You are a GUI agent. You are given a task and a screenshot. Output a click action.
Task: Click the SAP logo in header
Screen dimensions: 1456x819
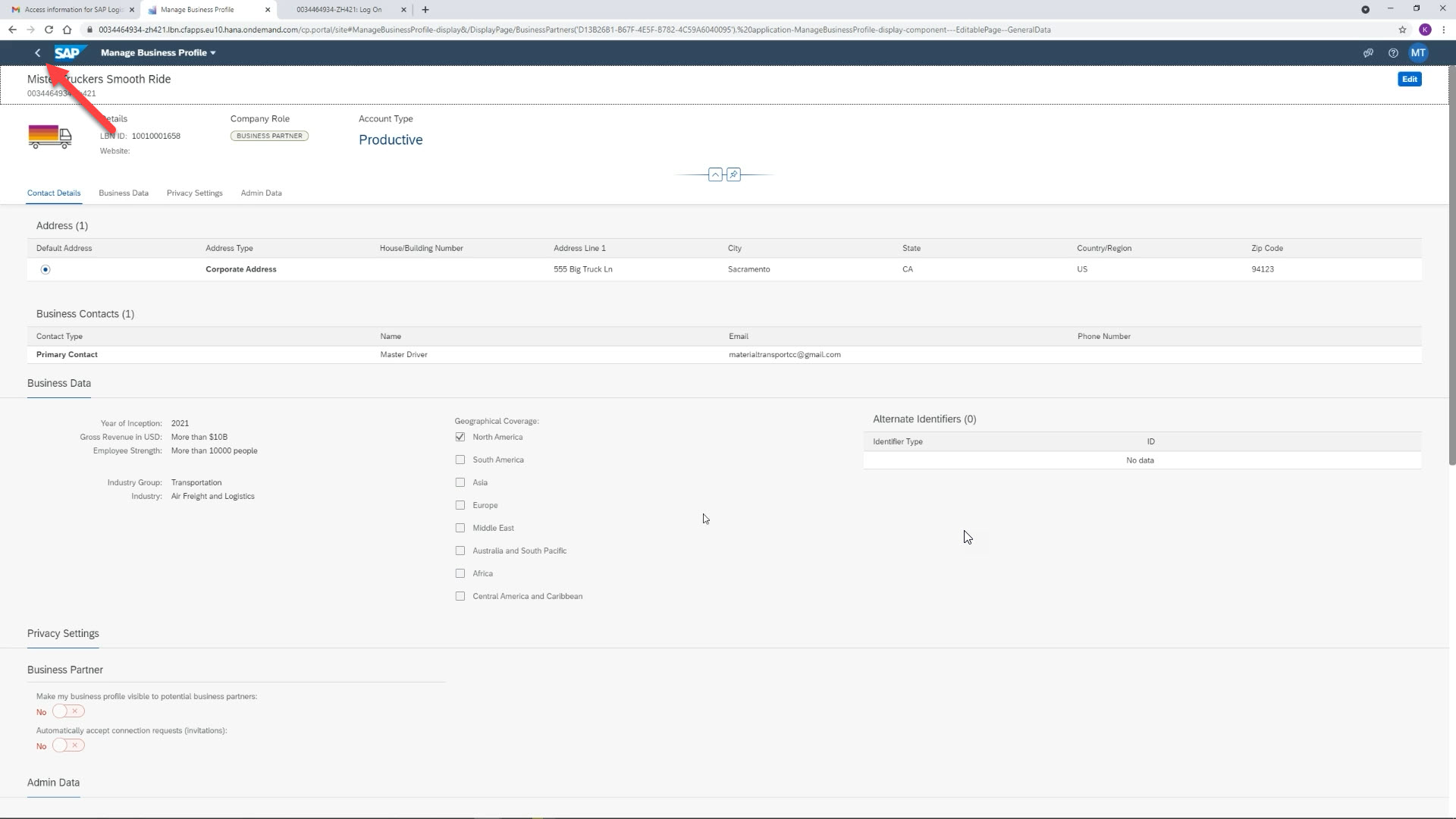[69, 53]
